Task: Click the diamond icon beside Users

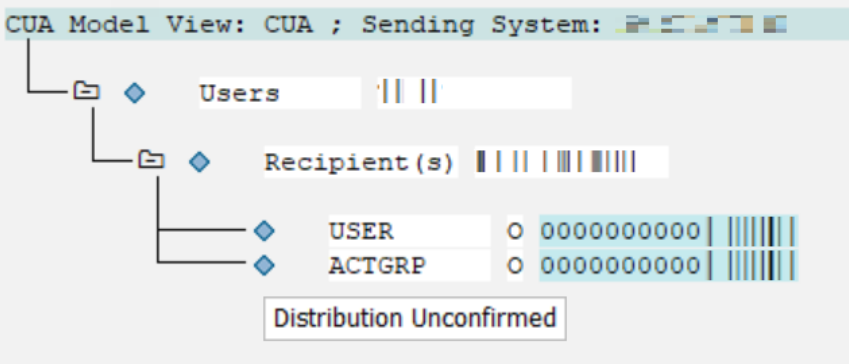Action: (x=134, y=93)
